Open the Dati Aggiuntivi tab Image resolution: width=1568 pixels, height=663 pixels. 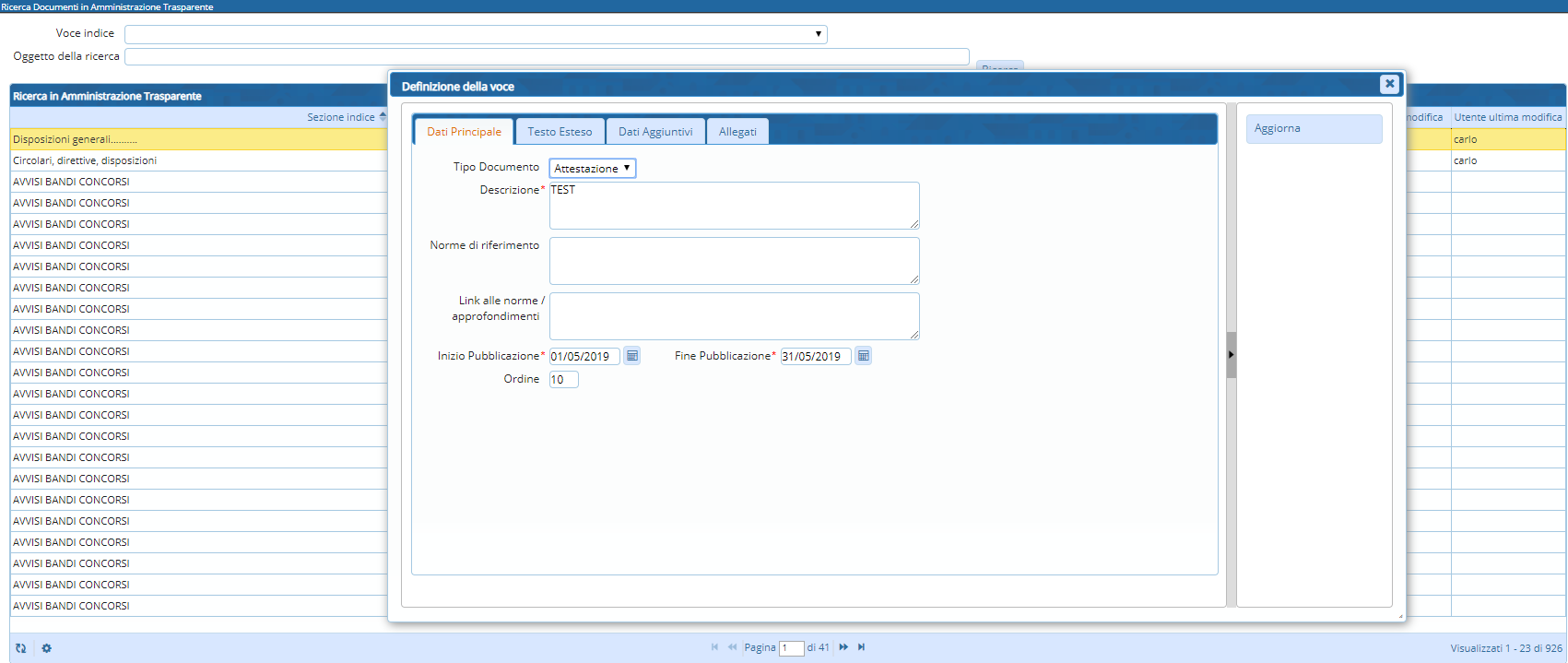(655, 132)
